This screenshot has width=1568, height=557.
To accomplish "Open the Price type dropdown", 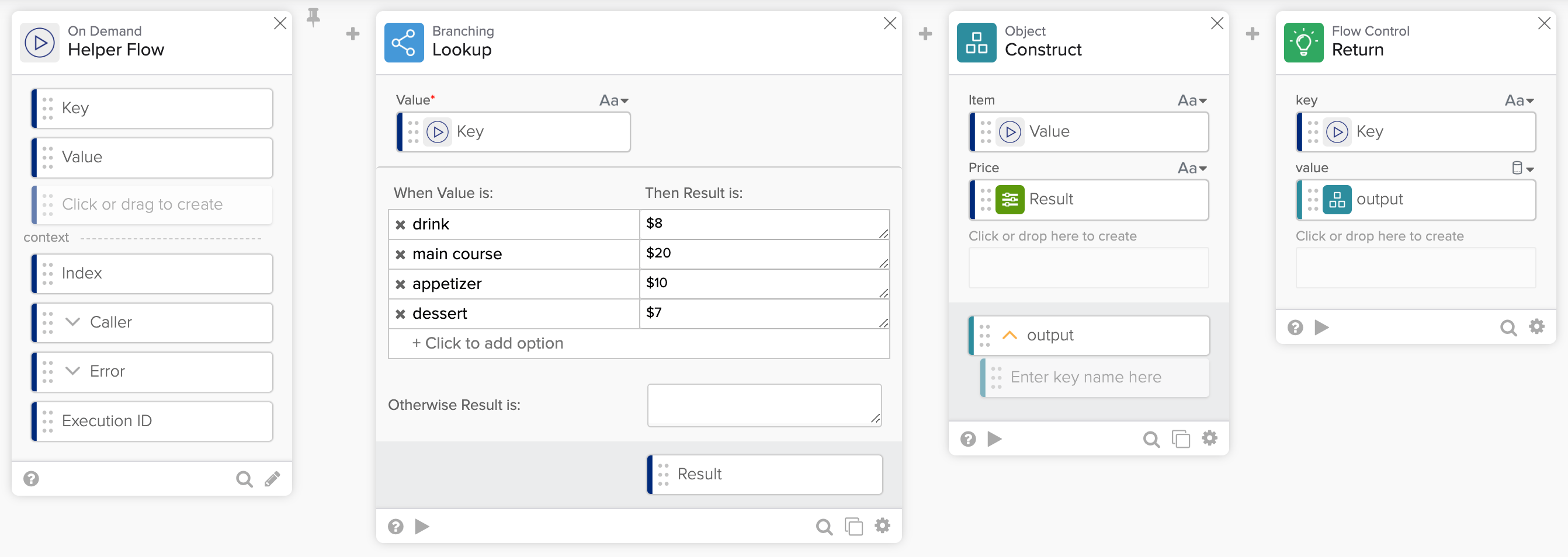I will pyautogui.click(x=1192, y=168).
